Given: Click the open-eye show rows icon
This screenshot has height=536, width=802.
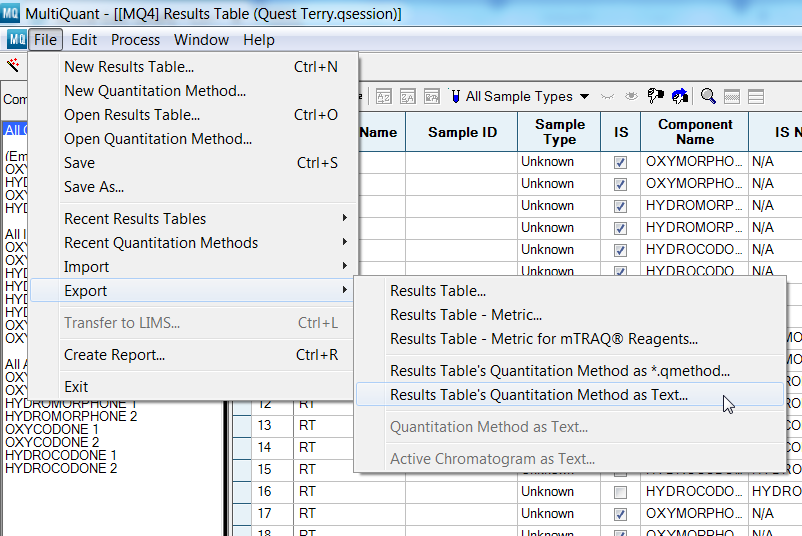Looking at the screenshot, I should tap(632, 96).
